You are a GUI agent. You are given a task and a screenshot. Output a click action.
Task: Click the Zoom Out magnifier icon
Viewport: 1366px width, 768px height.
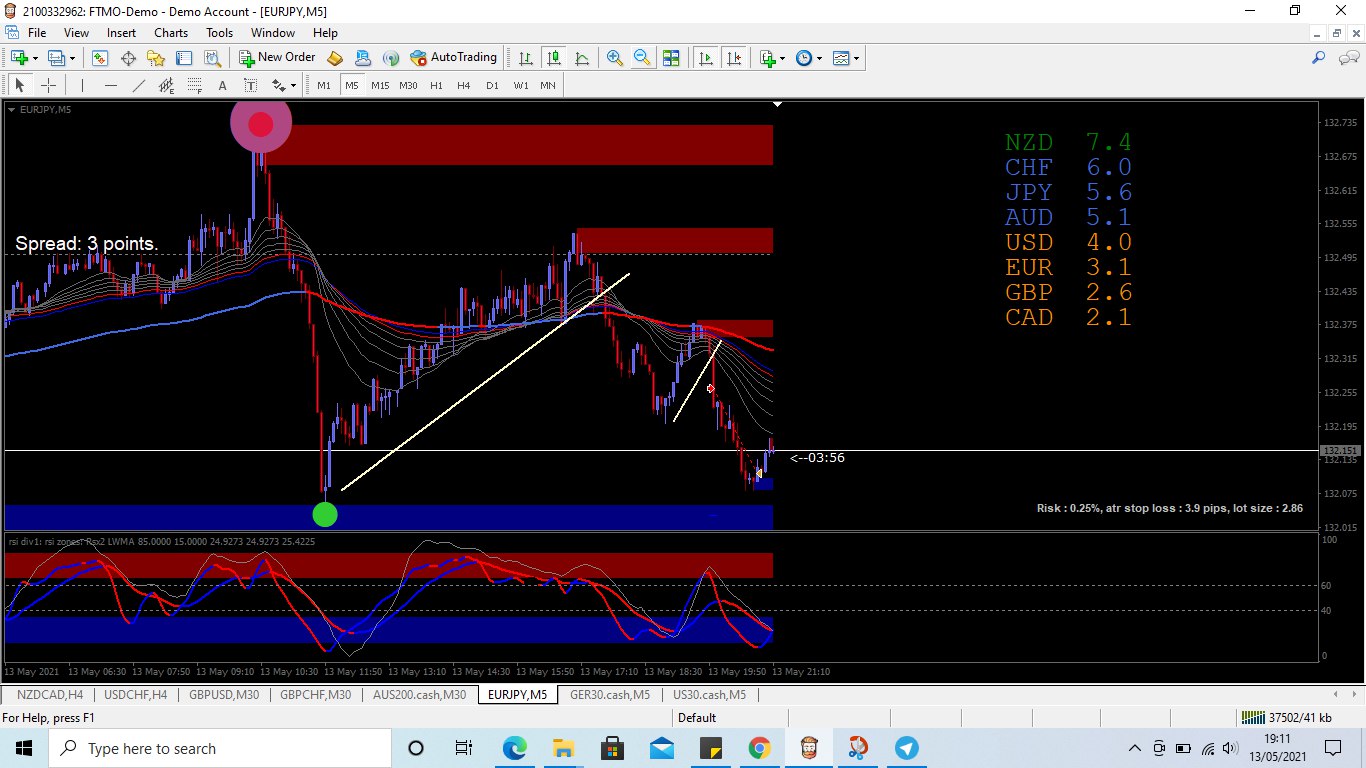(x=641, y=58)
